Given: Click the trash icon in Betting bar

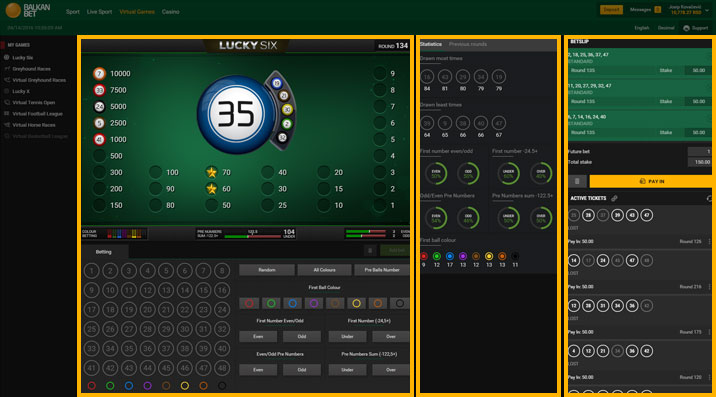Looking at the screenshot, I should 370,250.
